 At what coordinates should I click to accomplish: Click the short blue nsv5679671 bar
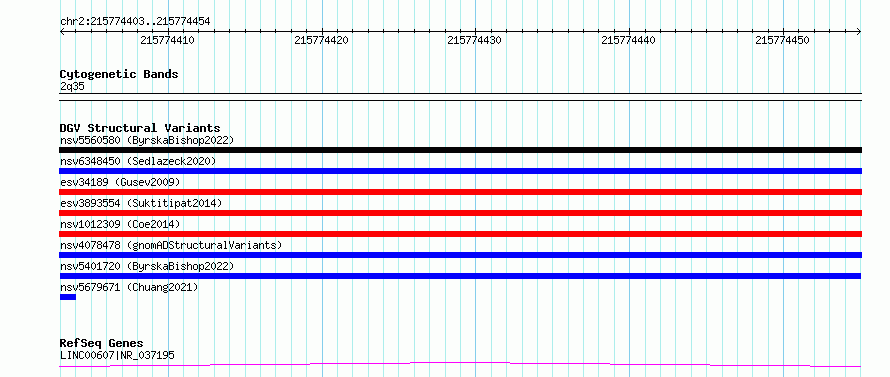pyautogui.click(x=68, y=297)
